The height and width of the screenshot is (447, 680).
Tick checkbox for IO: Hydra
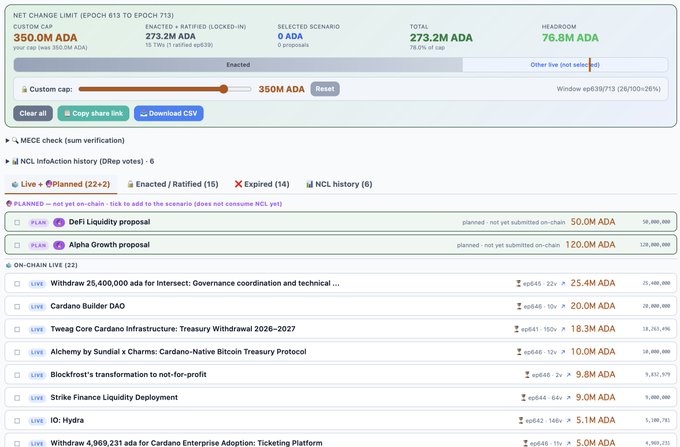click(17, 421)
